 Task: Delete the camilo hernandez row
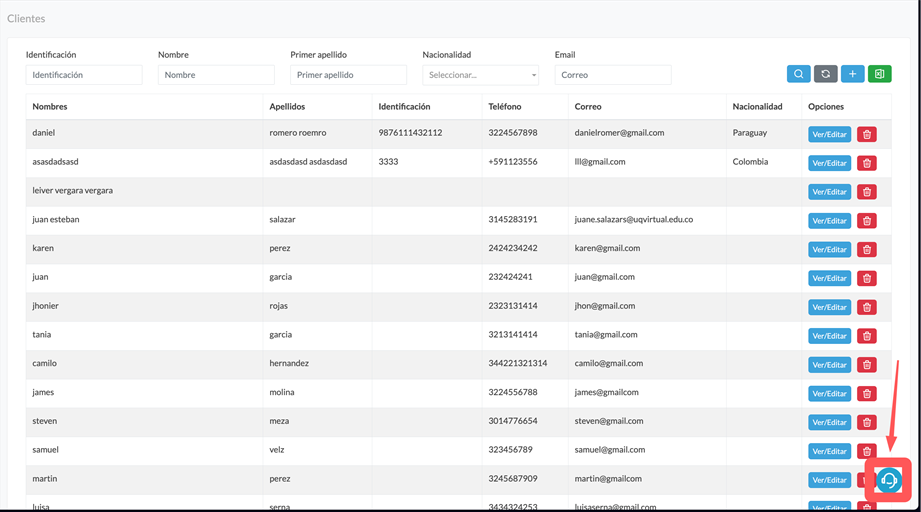pos(866,365)
